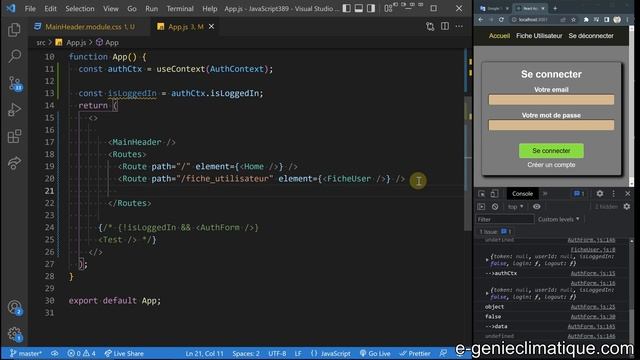Open the errors and warnings problems indicator

pos(82,353)
